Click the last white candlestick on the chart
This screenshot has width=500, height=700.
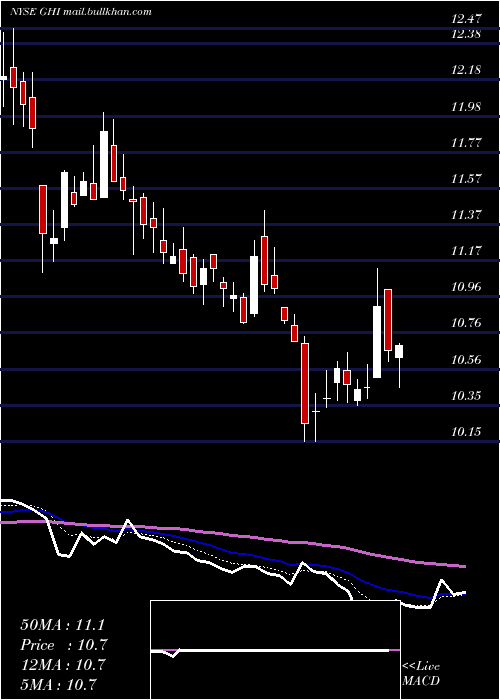399,351
